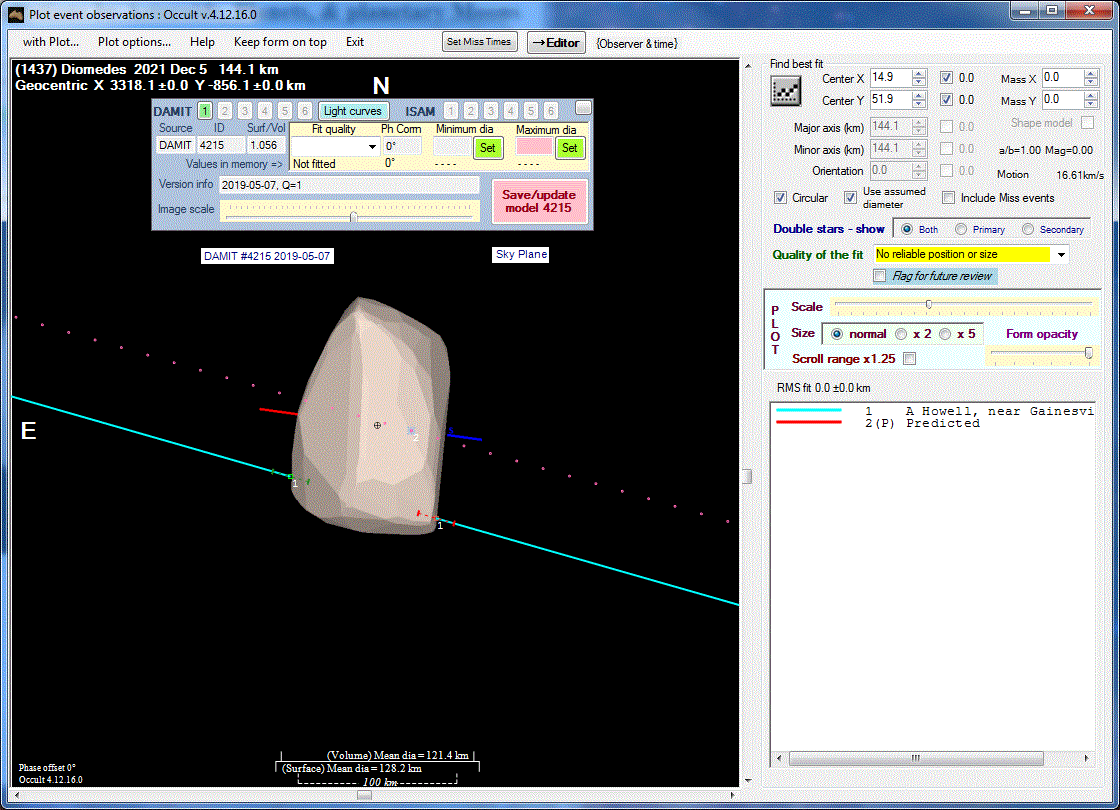Select Primary for double stars display
The width and height of the screenshot is (1120, 810).
click(x=961, y=229)
